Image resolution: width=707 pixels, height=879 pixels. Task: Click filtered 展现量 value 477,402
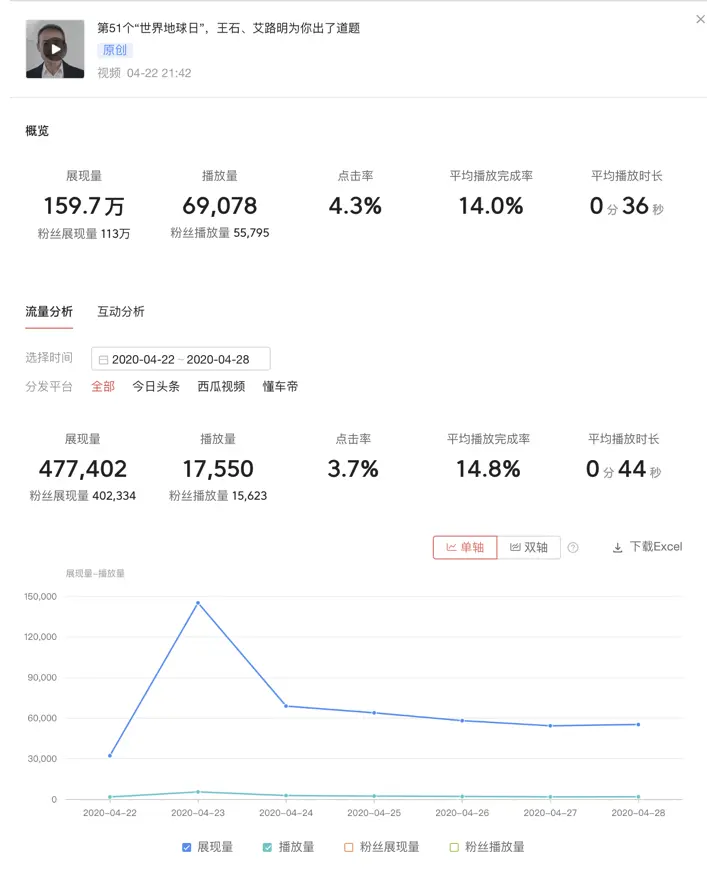(83, 469)
